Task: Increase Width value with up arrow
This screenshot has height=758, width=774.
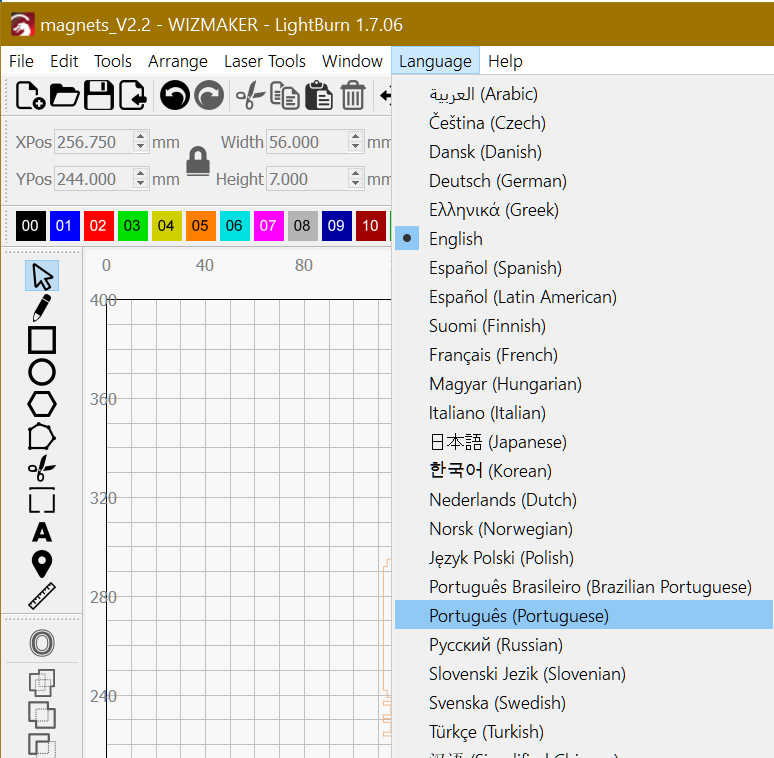Action: (355, 137)
